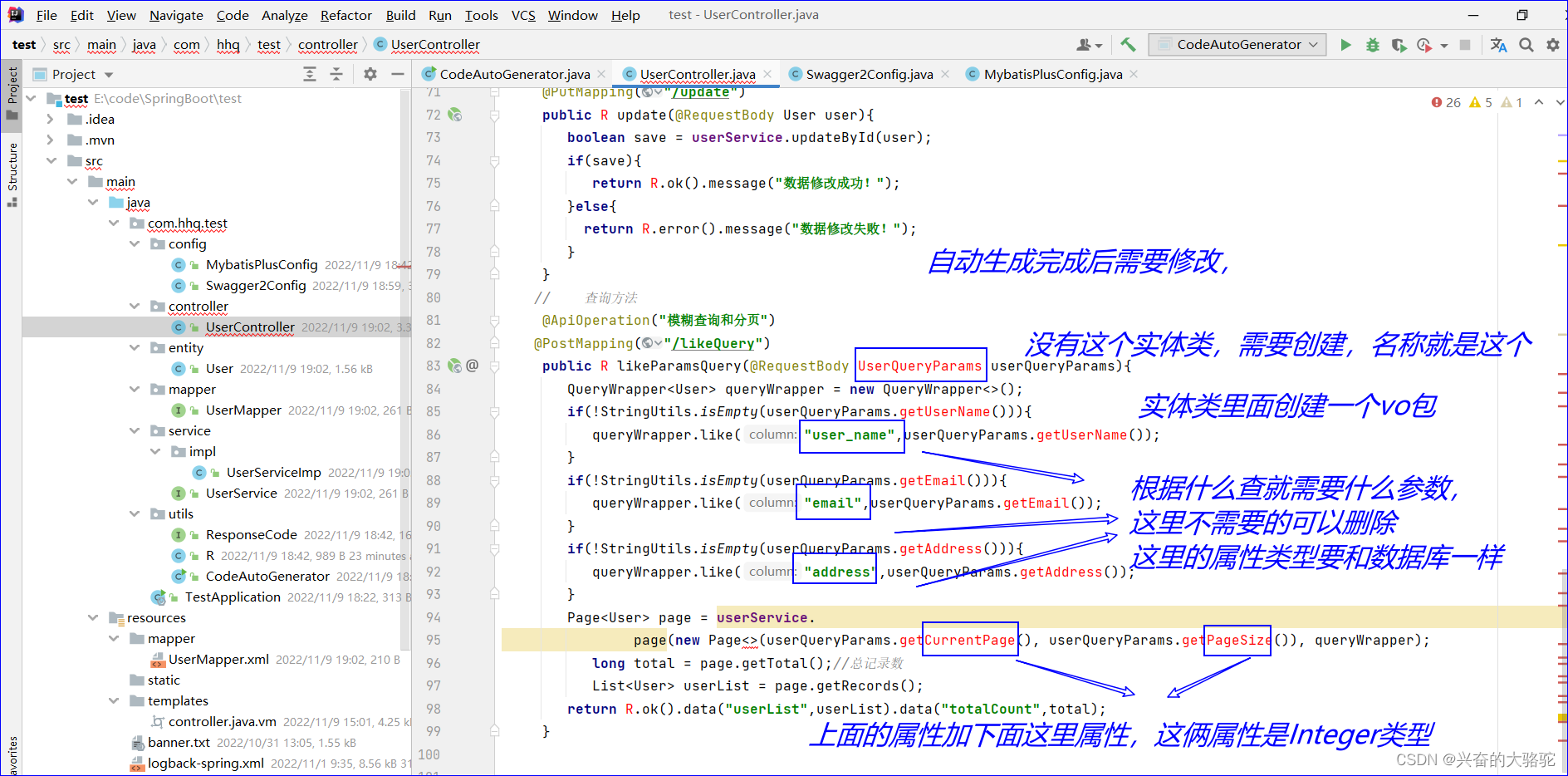1568x776 pixels.
Task: Switch to the Swagger2Config.java tab
Action: click(869, 74)
